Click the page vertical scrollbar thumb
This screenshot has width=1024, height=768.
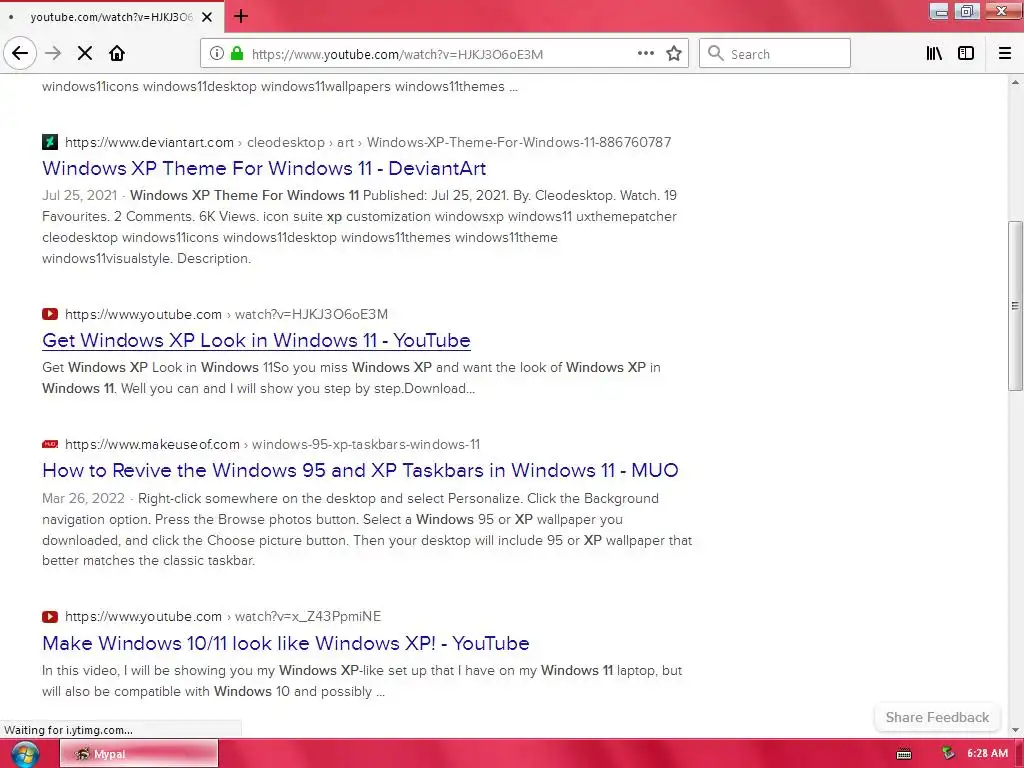tap(1015, 306)
